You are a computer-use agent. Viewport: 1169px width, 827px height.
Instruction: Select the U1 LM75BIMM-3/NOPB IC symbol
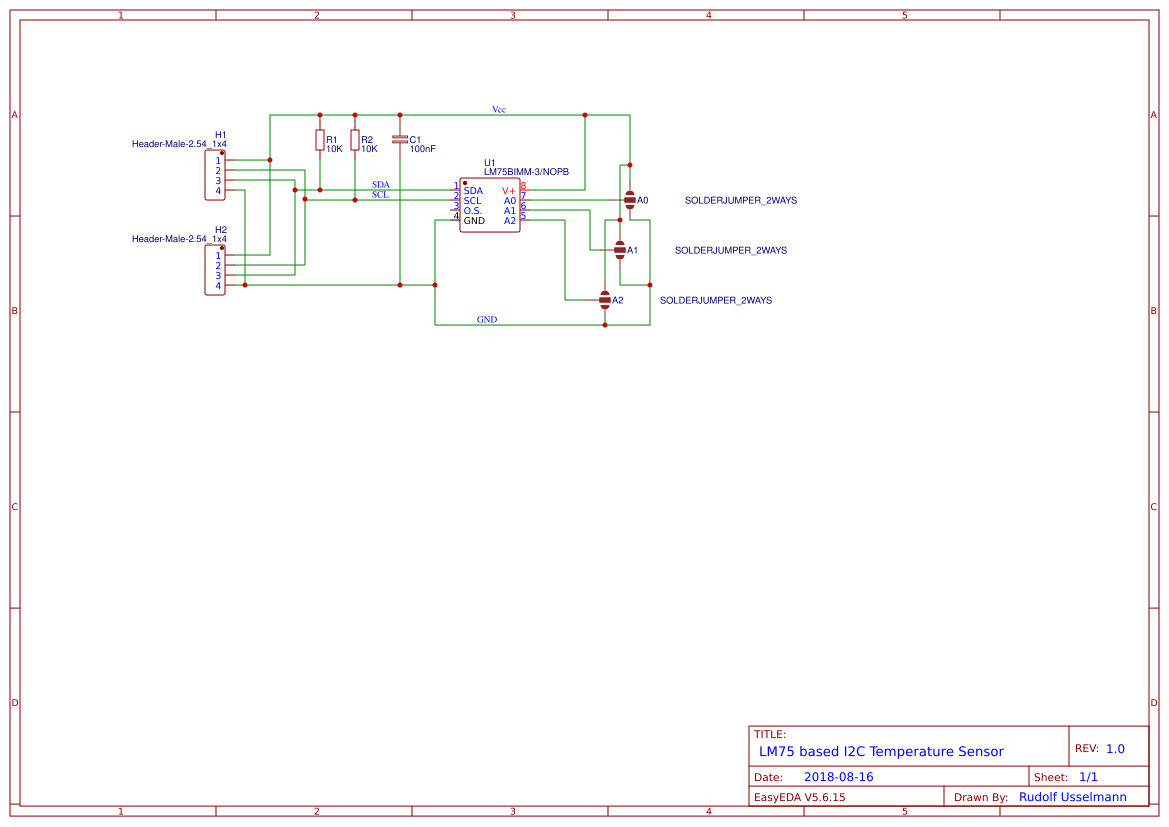(x=489, y=203)
